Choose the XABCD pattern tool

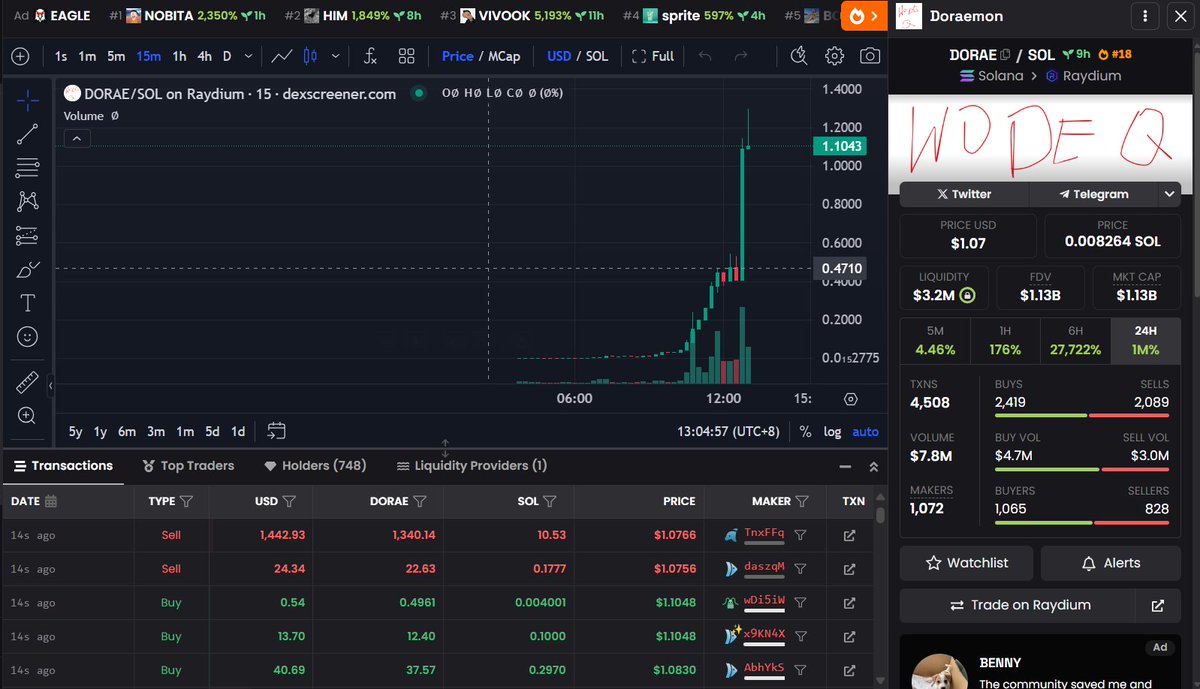(28, 202)
